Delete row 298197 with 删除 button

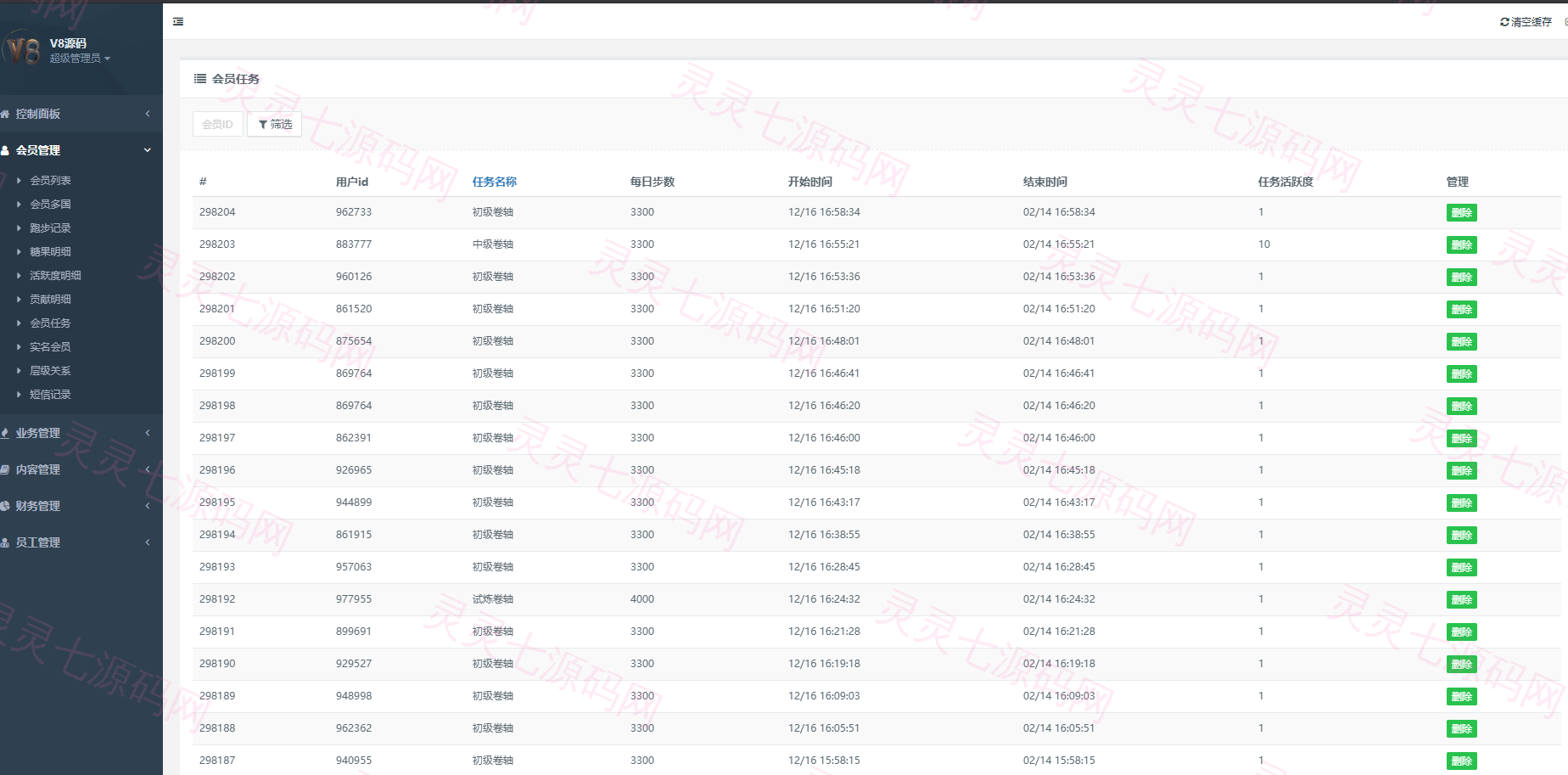[1461, 439]
